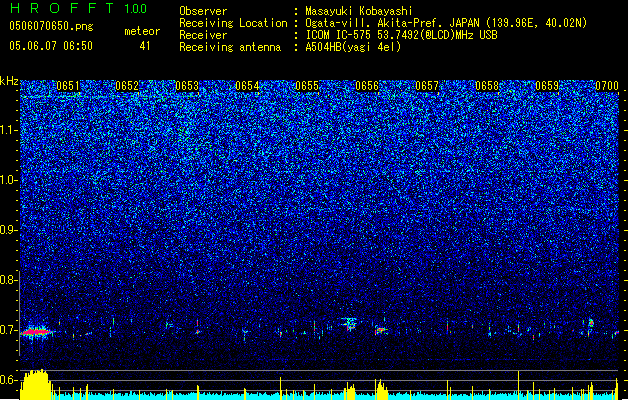Click the 0655 time marker

[307, 86]
